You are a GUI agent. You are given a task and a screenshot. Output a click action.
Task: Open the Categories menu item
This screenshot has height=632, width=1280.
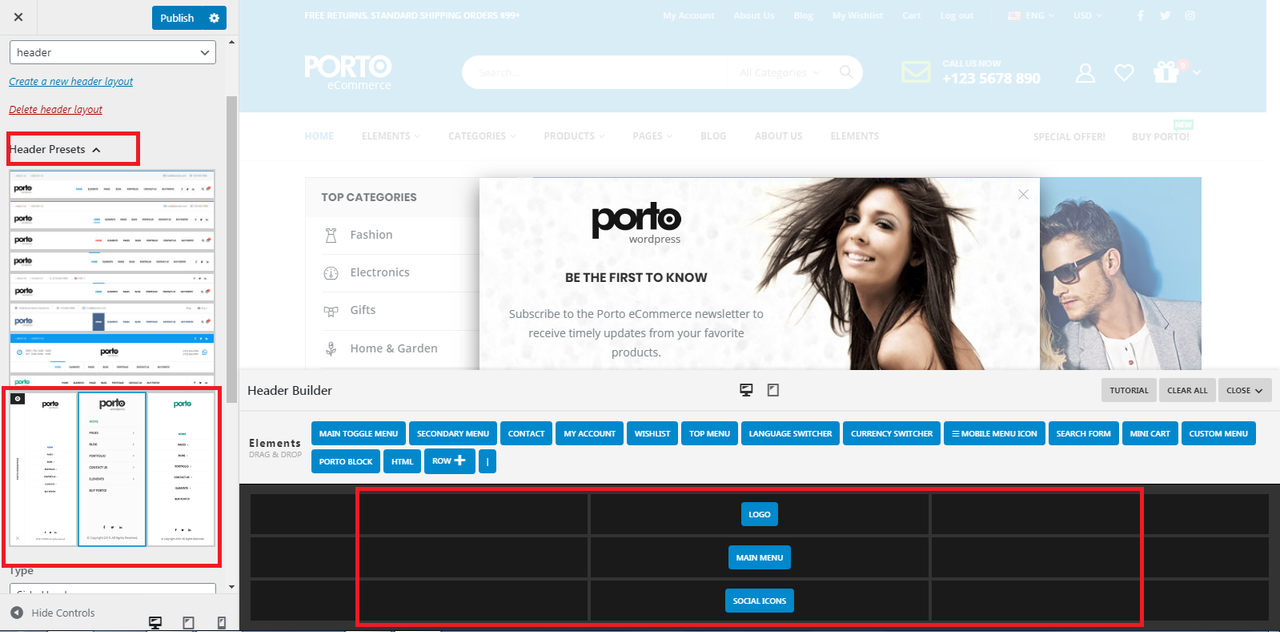(x=481, y=136)
